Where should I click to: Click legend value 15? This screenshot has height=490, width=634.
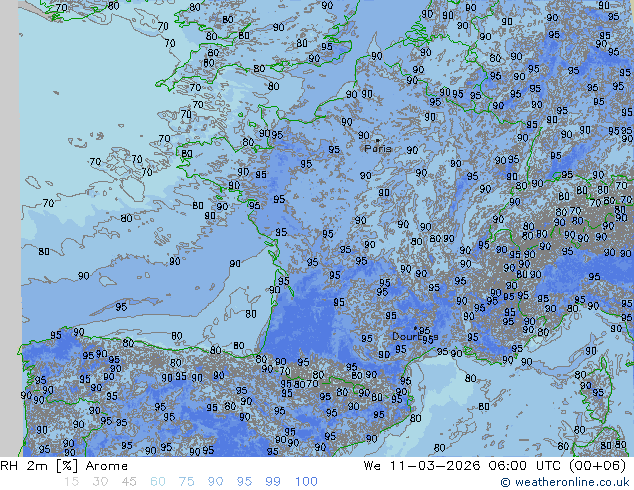point(71,482)
